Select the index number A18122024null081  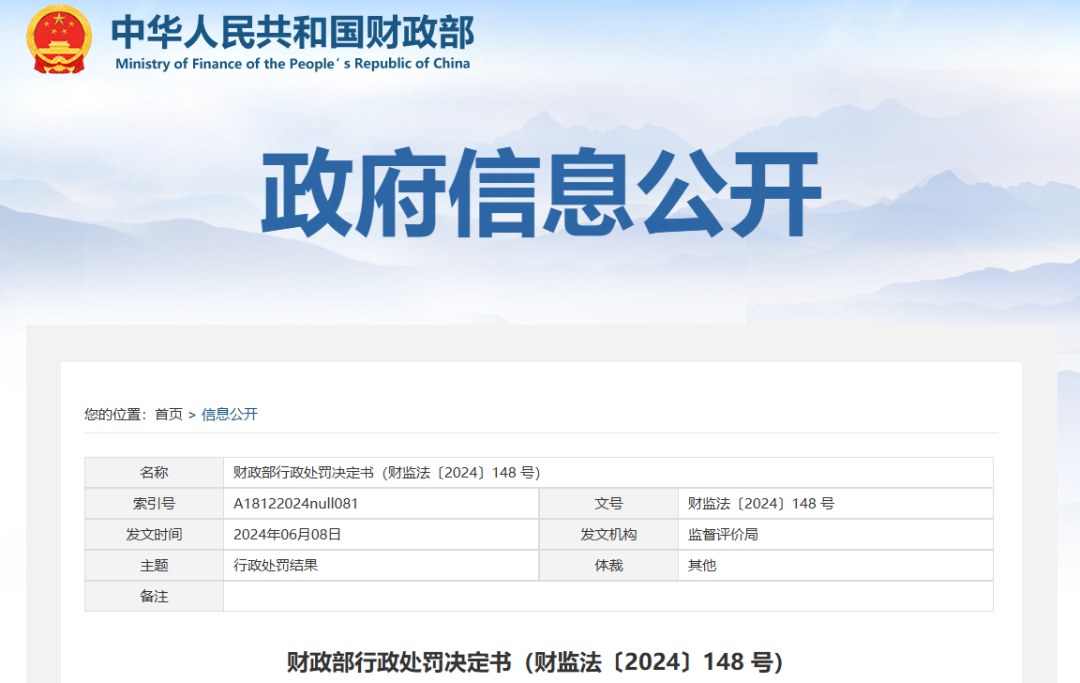(295, 504)
